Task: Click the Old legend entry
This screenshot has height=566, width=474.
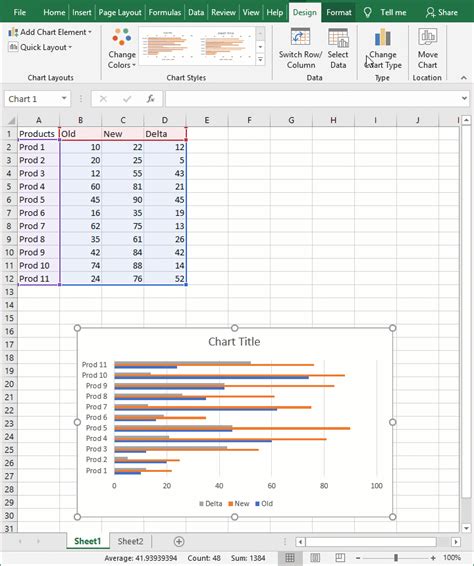Action: (264, 504)
